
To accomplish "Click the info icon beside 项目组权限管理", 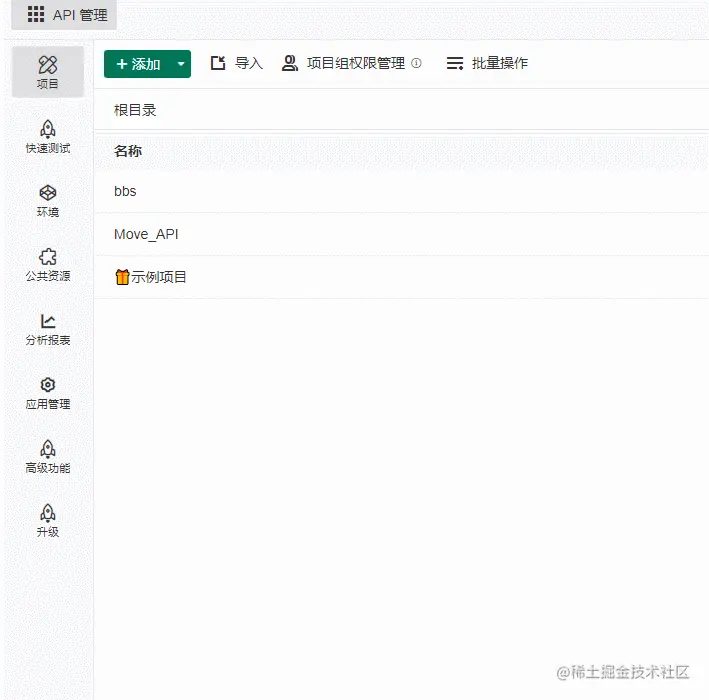I will pos(416,63).
